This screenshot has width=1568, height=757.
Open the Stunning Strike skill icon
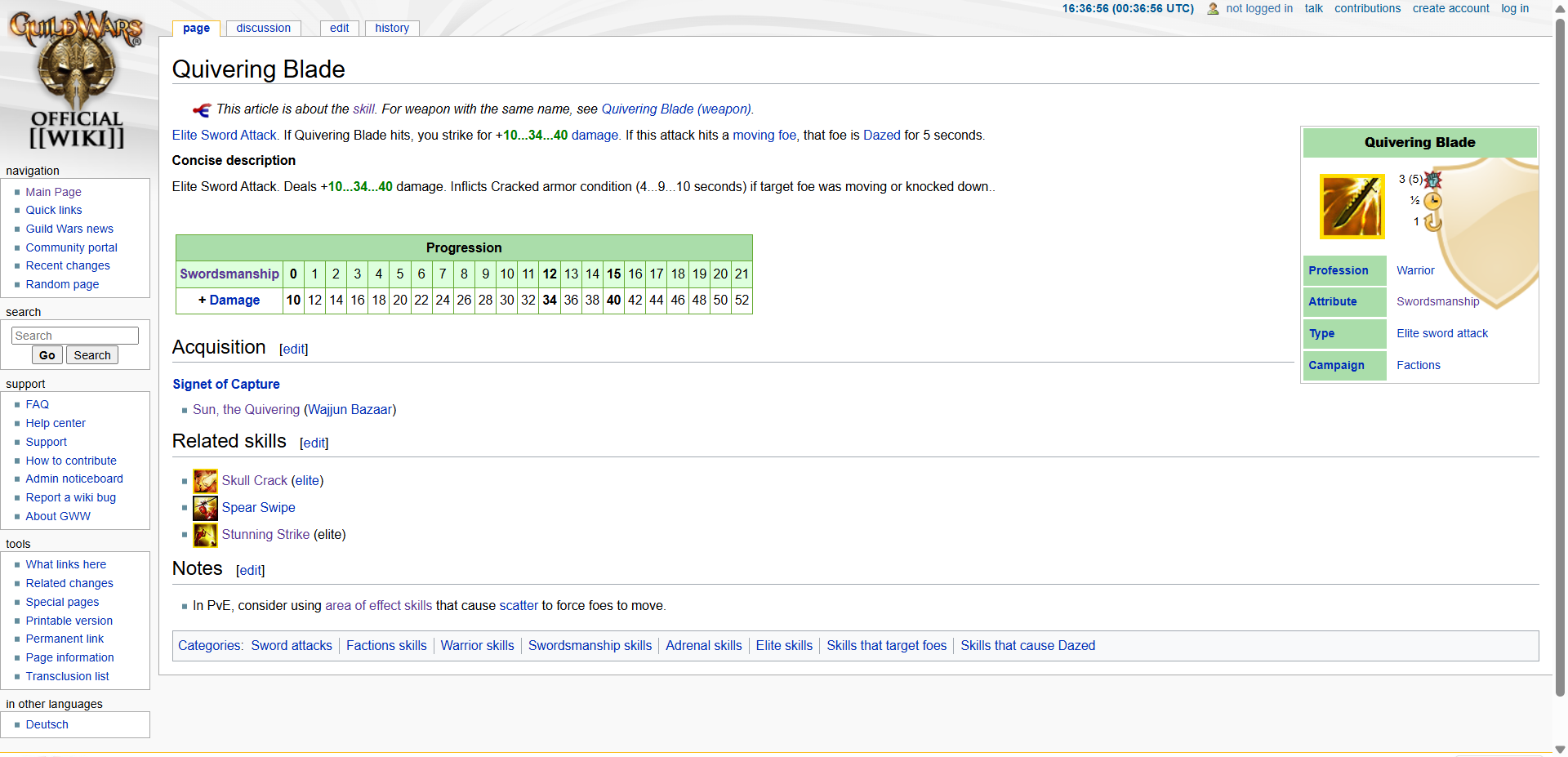[205, 535]
